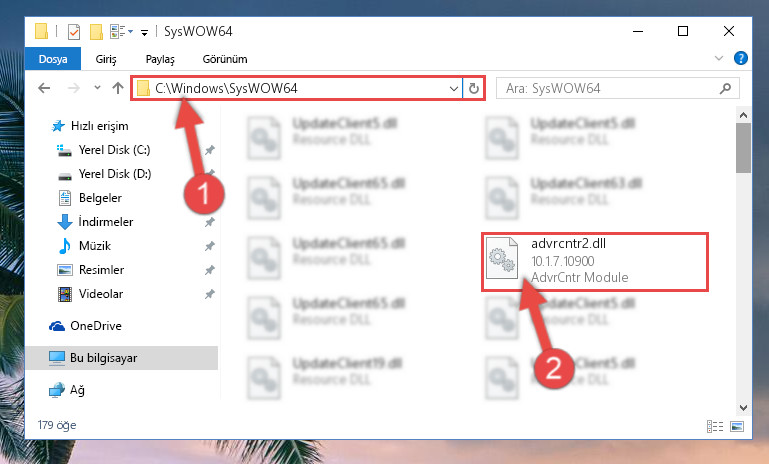The height and width of the screenshot is (464, 769).
Task: Click the Properties icon in quick access toolbar
Action: 74,32
